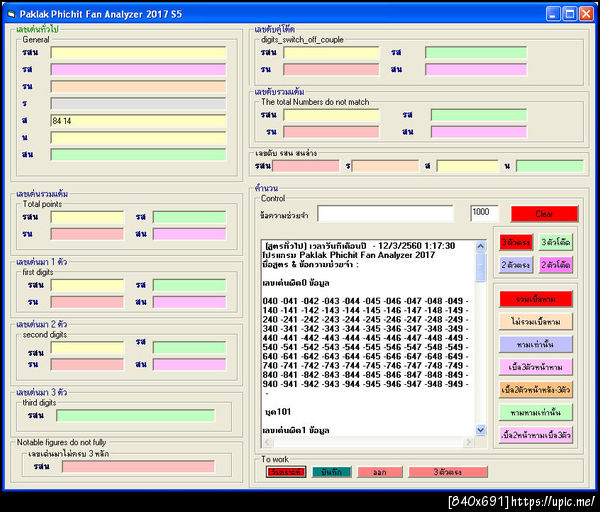Image resolution: width=600 pixels, height=512 pixels.
Task: Click the Notable figures pink input field
Action: (x=138, y=466)
